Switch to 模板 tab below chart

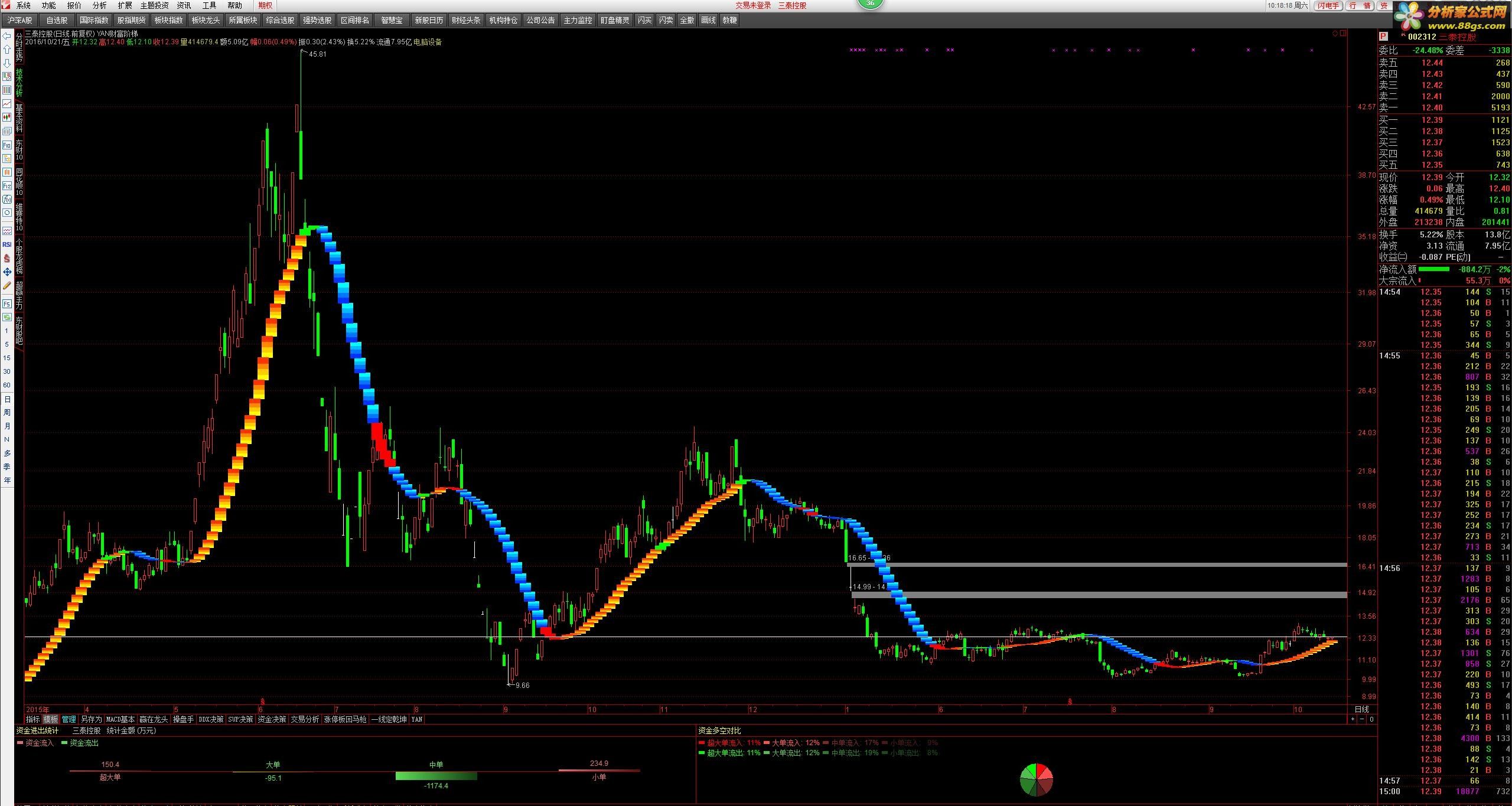51,719
